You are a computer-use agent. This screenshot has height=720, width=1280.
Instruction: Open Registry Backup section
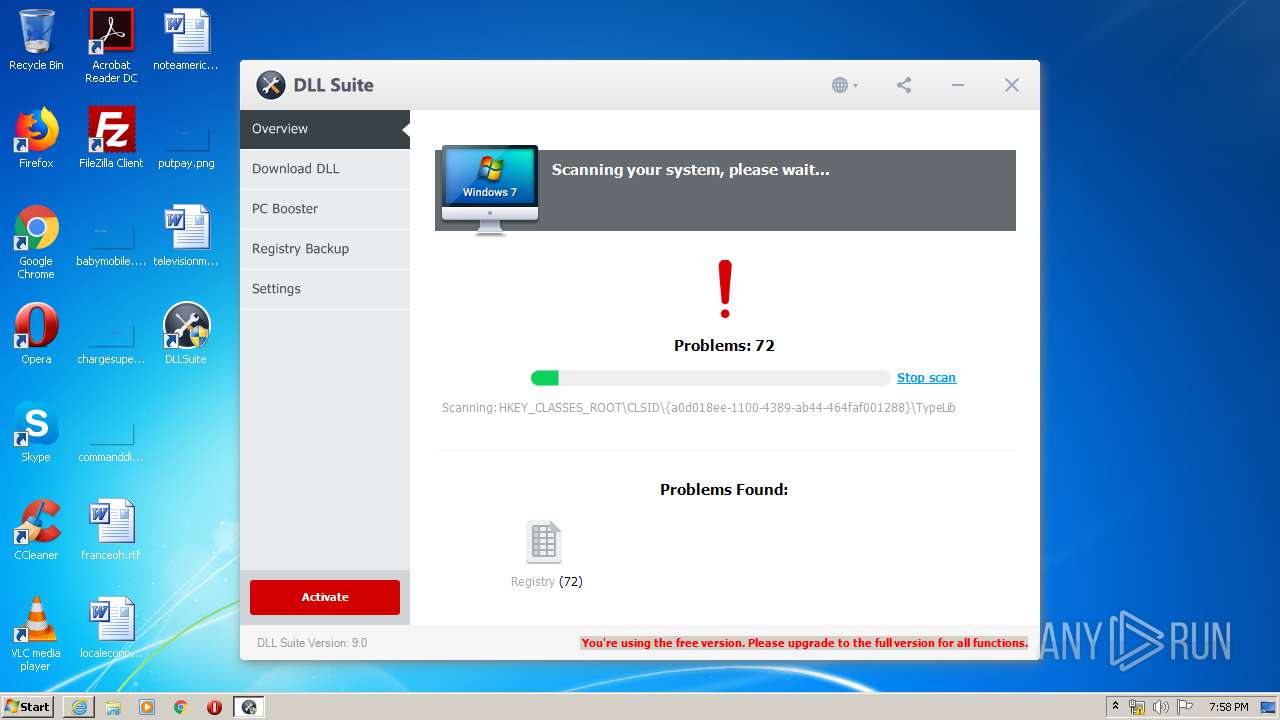[325, 249]
